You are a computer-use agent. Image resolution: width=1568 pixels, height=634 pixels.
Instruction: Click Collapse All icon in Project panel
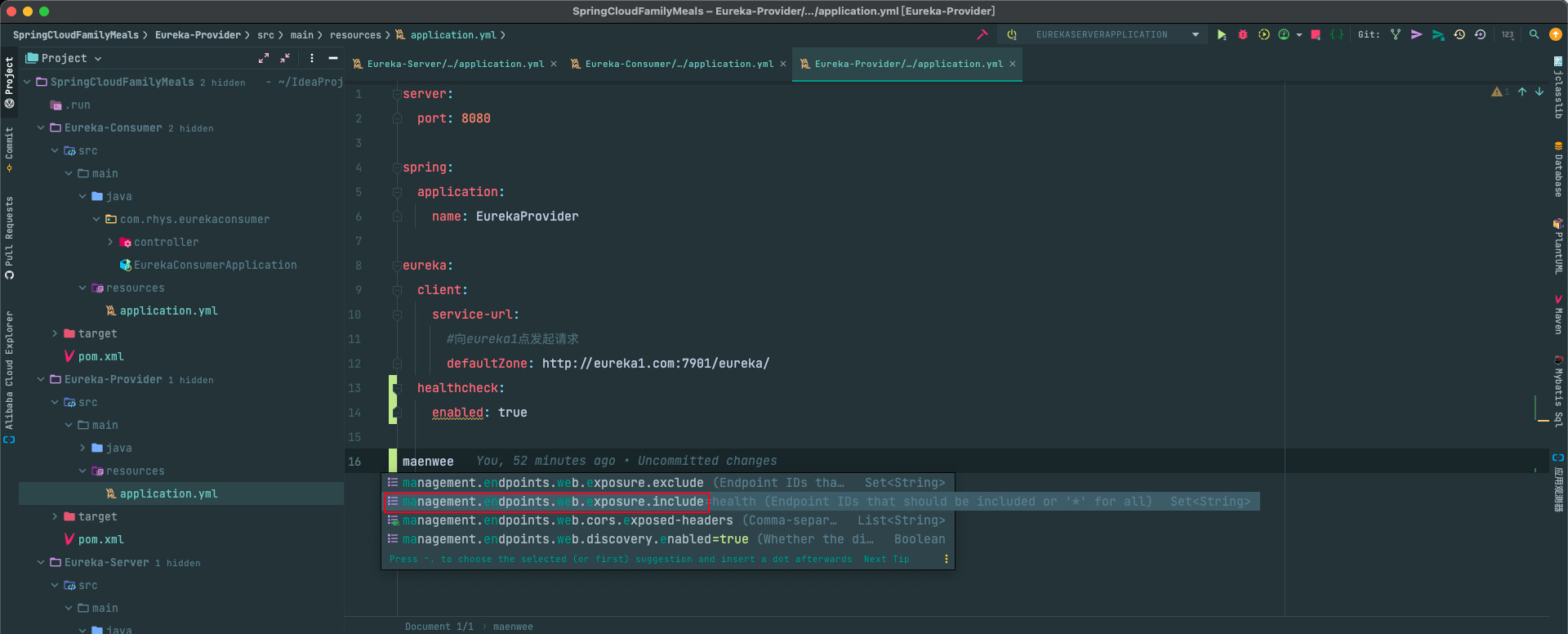[285, 58]
